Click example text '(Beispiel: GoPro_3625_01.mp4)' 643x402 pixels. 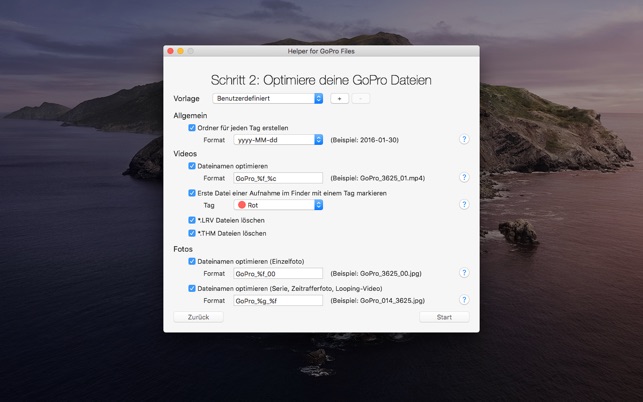click(x=378, y=178)
